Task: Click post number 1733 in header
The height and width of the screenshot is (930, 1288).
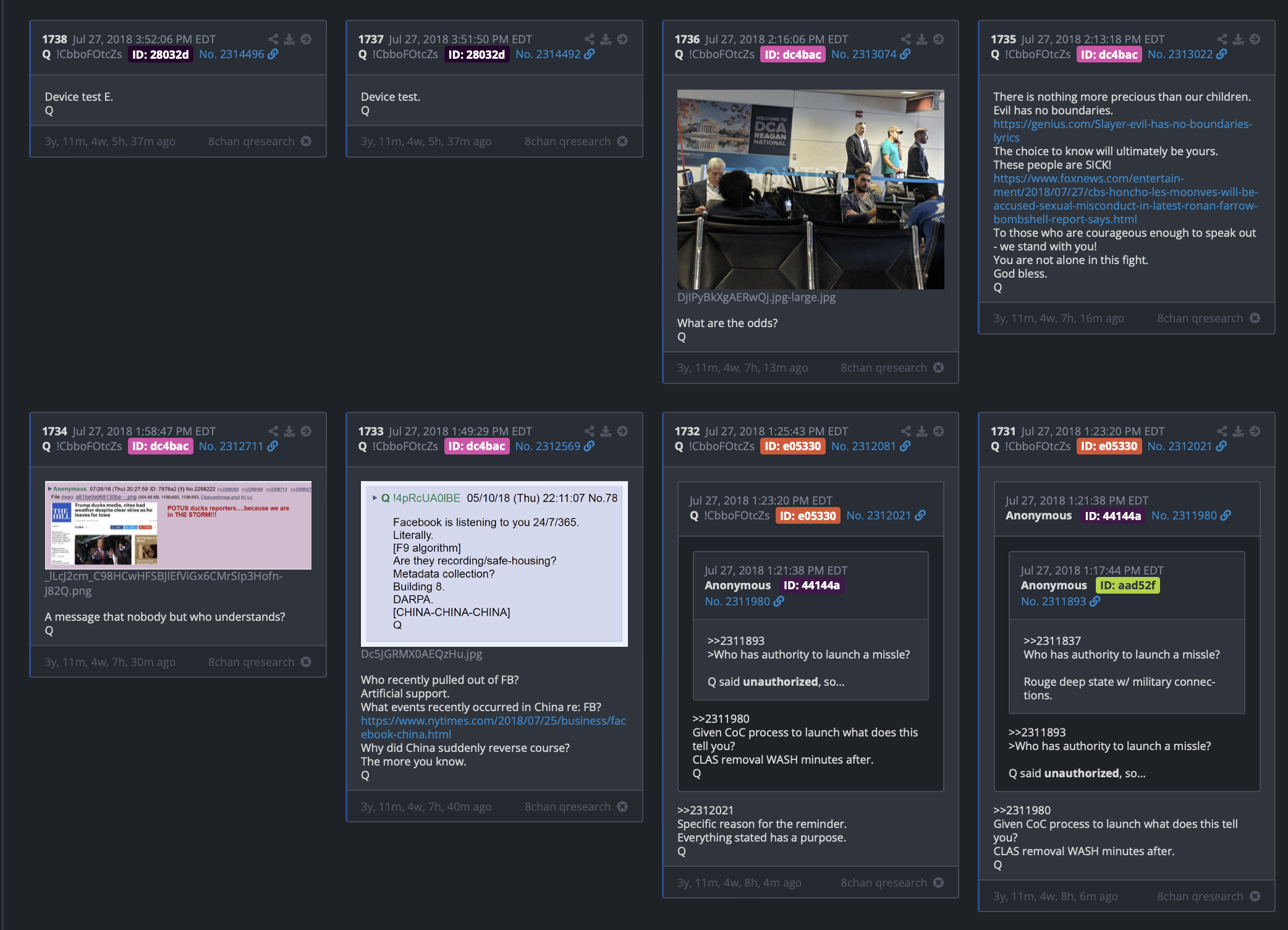Action: [371, 431]
